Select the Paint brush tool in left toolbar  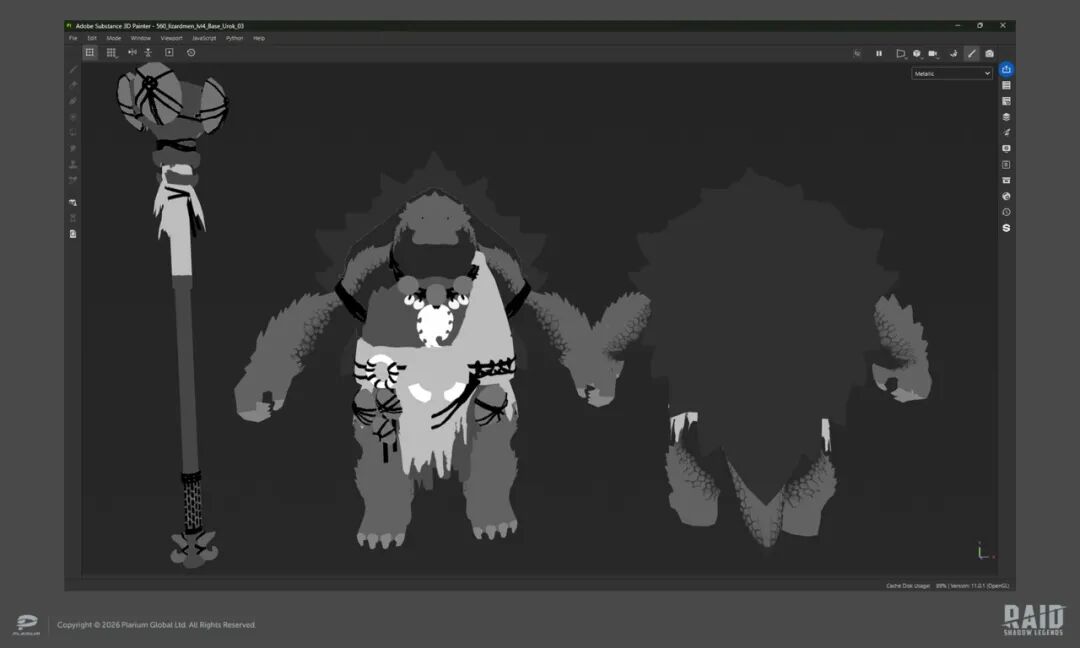coord(73,70)
